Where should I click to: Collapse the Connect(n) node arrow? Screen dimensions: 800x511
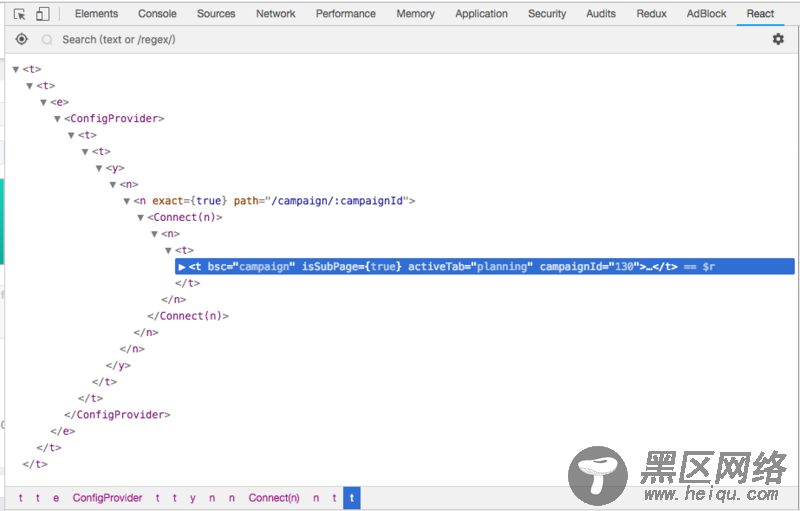[x=141, y=218]
